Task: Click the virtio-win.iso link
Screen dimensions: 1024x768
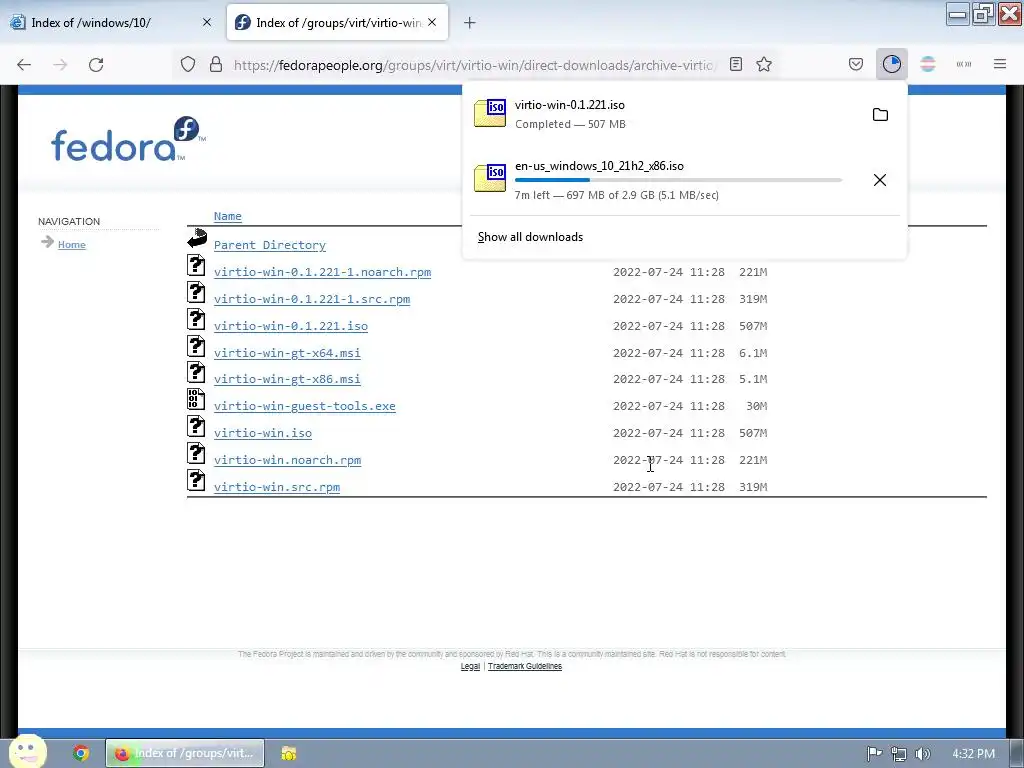Action: 263,433
